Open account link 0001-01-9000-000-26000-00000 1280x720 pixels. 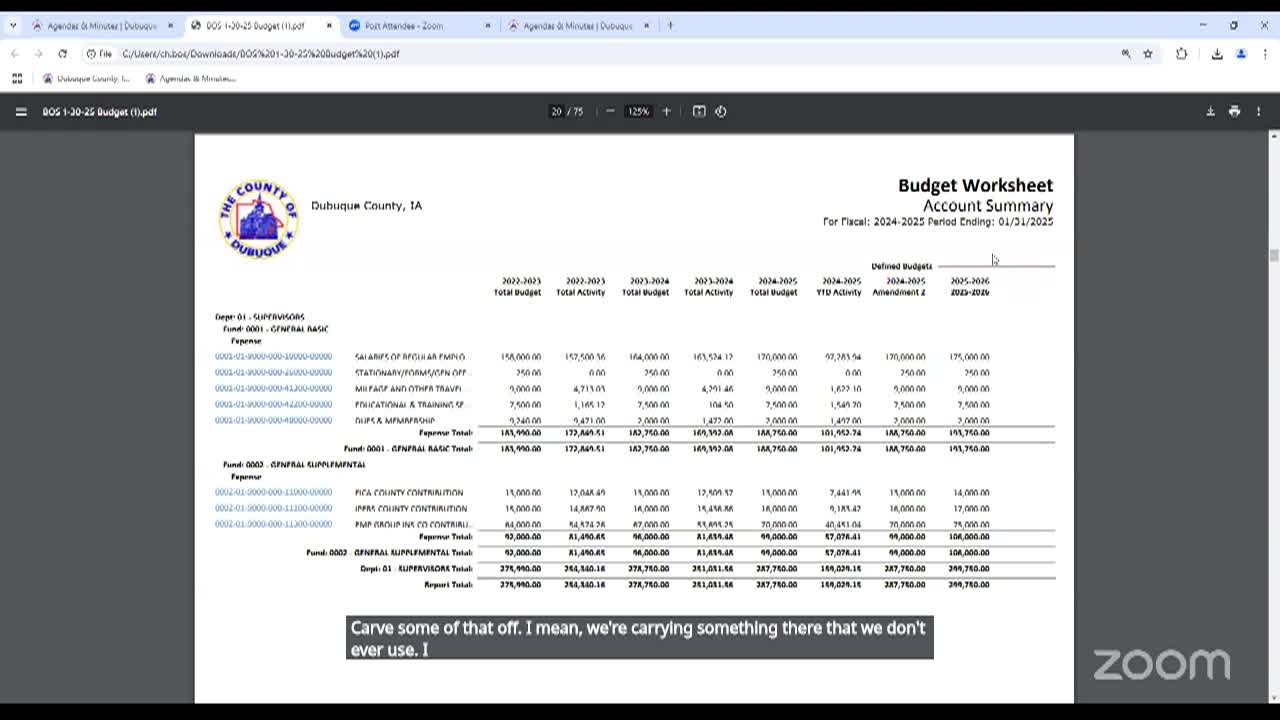pyautogui.click(x=273, y=372)
